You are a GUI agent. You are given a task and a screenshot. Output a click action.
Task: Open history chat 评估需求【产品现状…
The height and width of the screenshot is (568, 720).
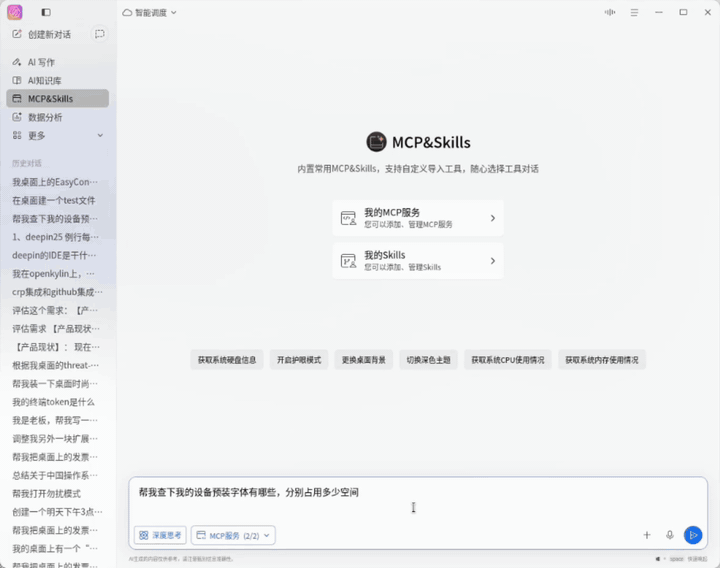pyautogui.click(x=57, y=329)
